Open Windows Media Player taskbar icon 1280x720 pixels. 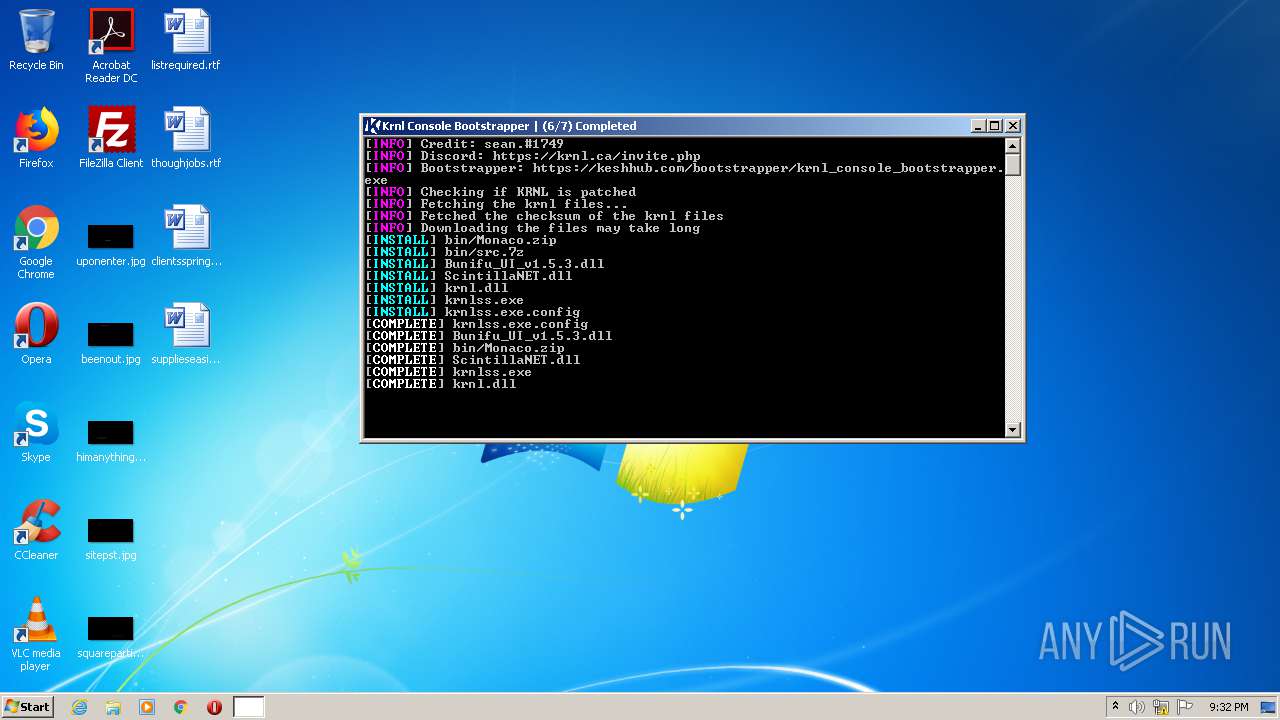click(147, 707)
